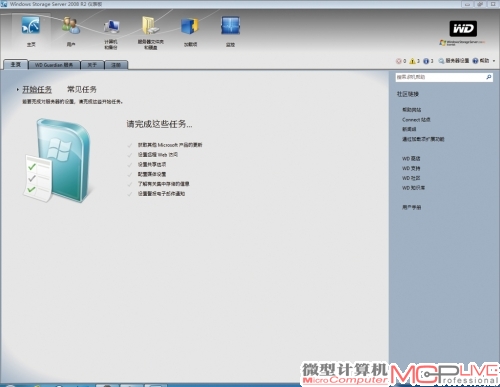500x387 pixels.
Task: Click the search magnifier in help box
Action: tap(489, 77)
